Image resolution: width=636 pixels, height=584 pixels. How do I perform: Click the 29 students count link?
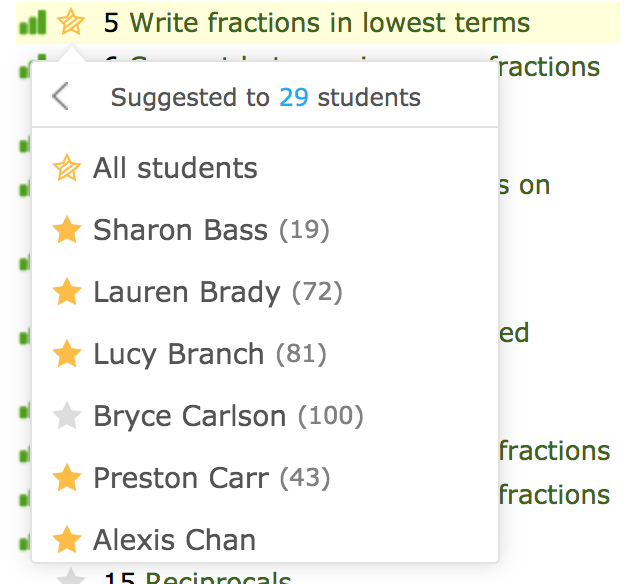click(x=293, y=98)
